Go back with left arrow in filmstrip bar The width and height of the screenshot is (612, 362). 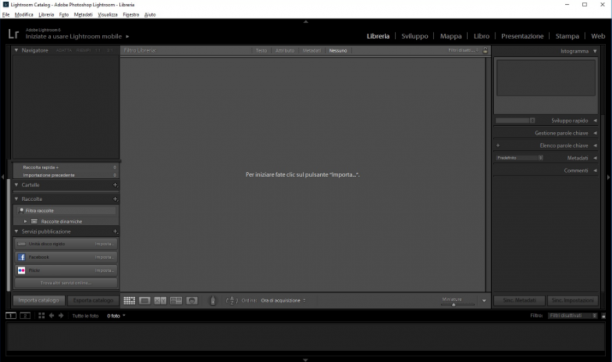click(x=51, y=316)
